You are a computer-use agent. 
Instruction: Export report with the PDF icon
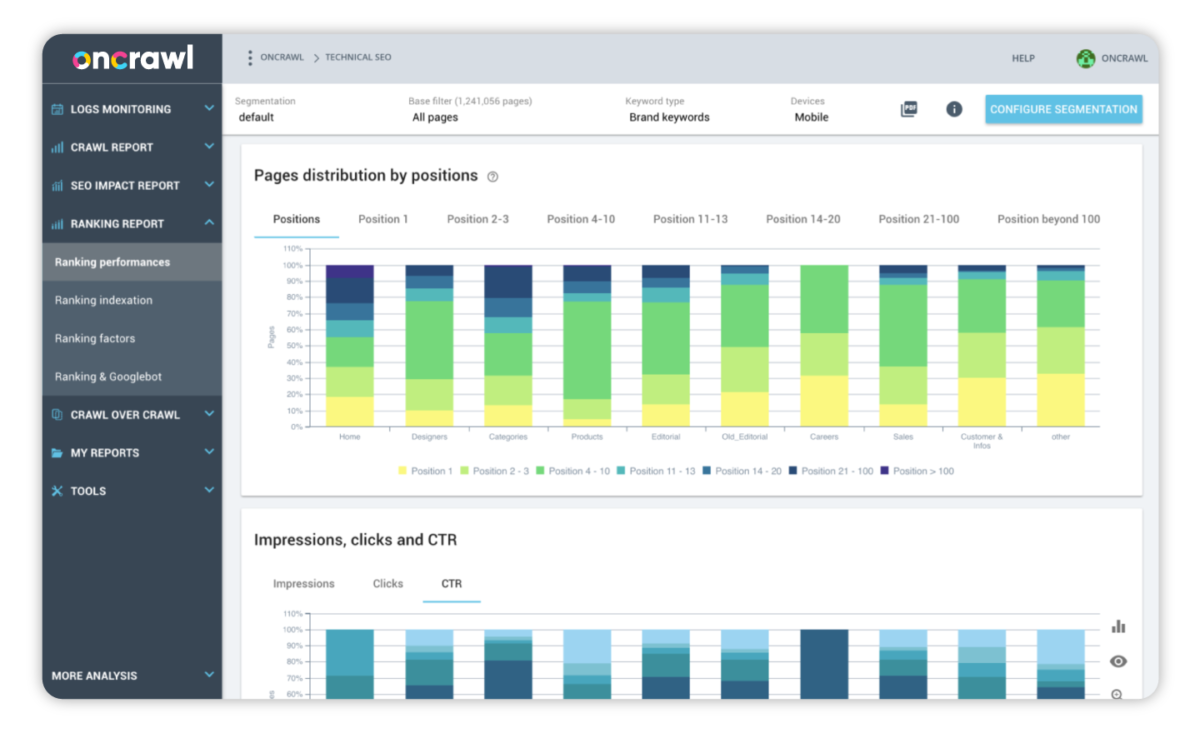tap(909, 109)
